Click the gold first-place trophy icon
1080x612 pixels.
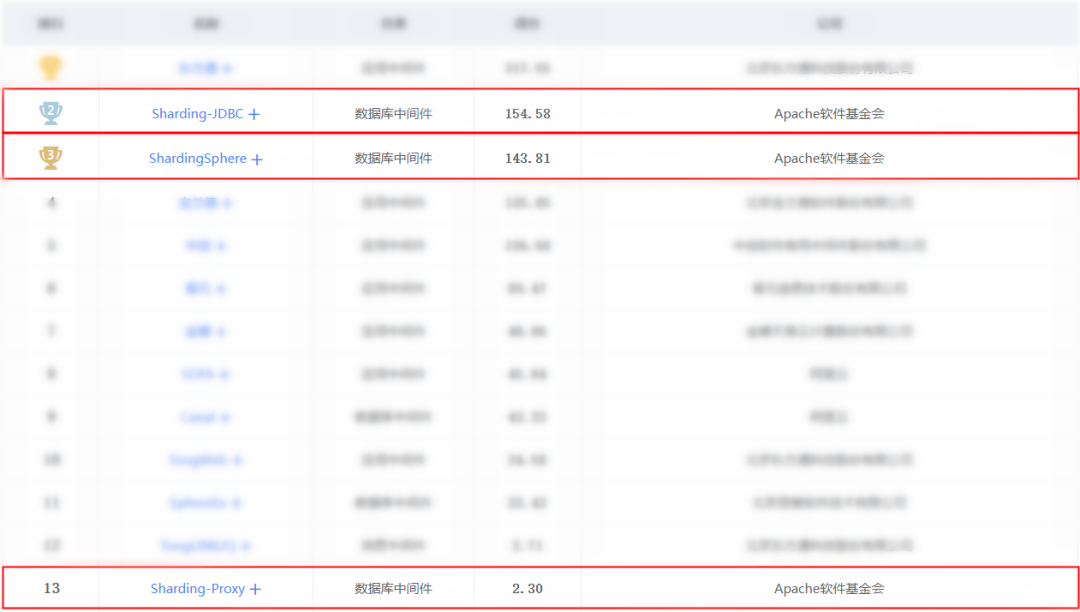coord(51,68)
